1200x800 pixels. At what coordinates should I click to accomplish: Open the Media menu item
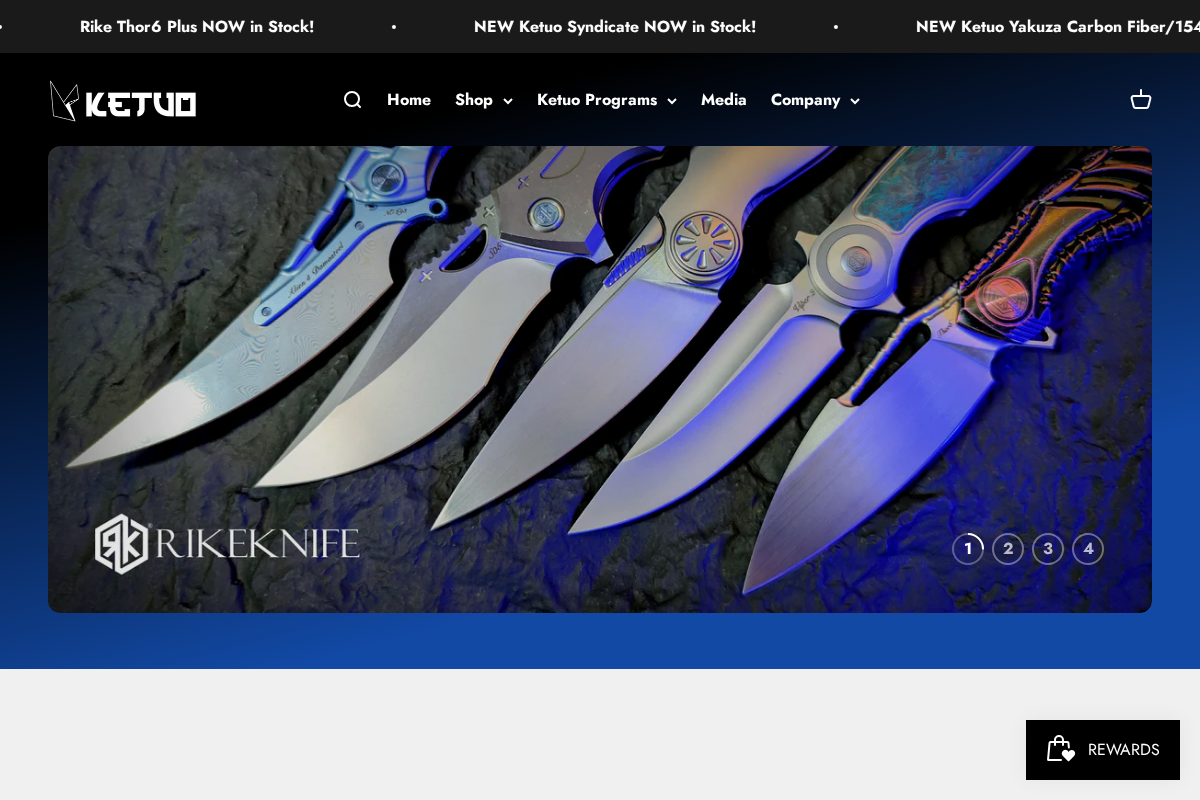point(723,100)
